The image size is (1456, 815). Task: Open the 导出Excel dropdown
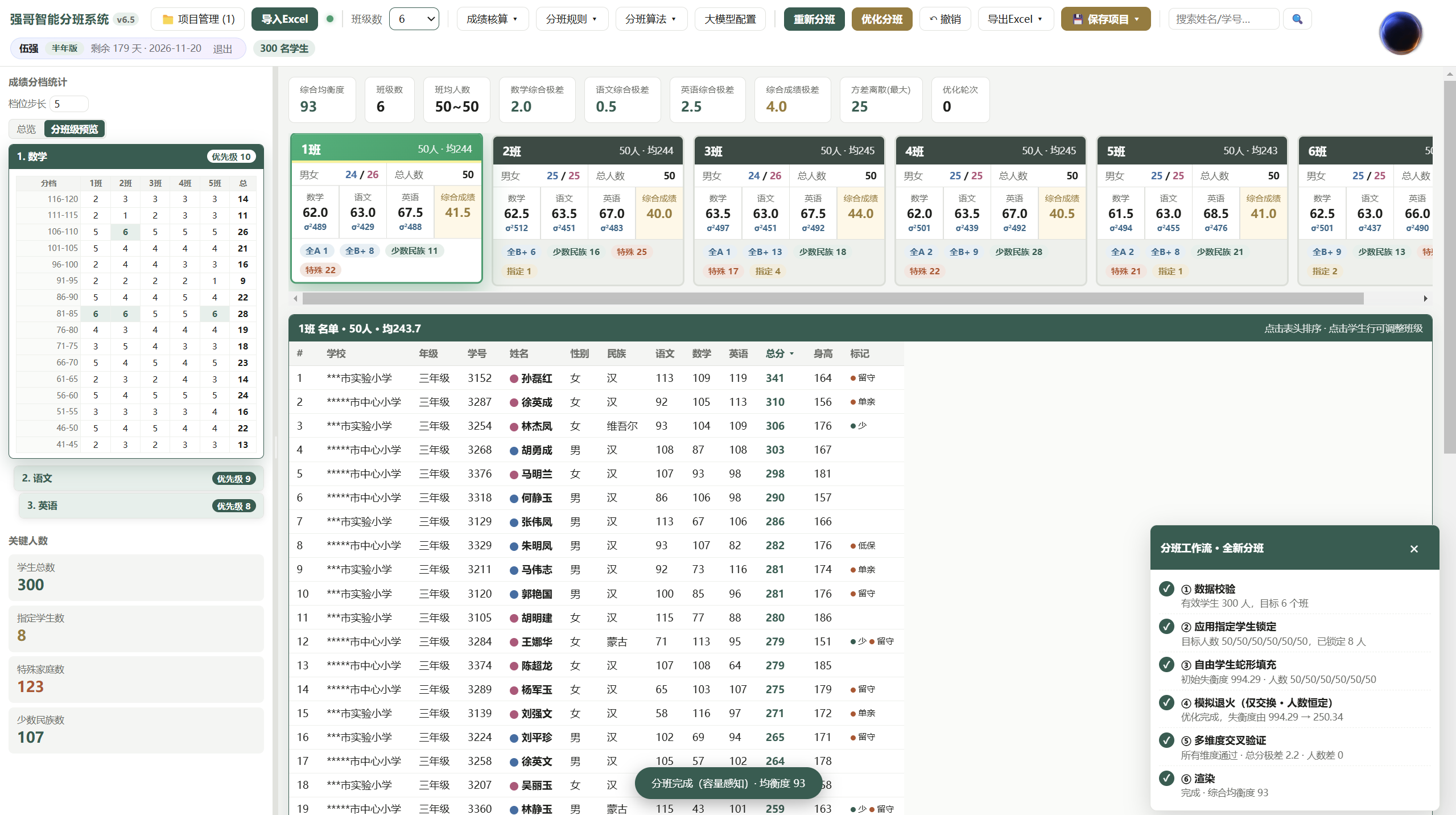(1016, 19)
